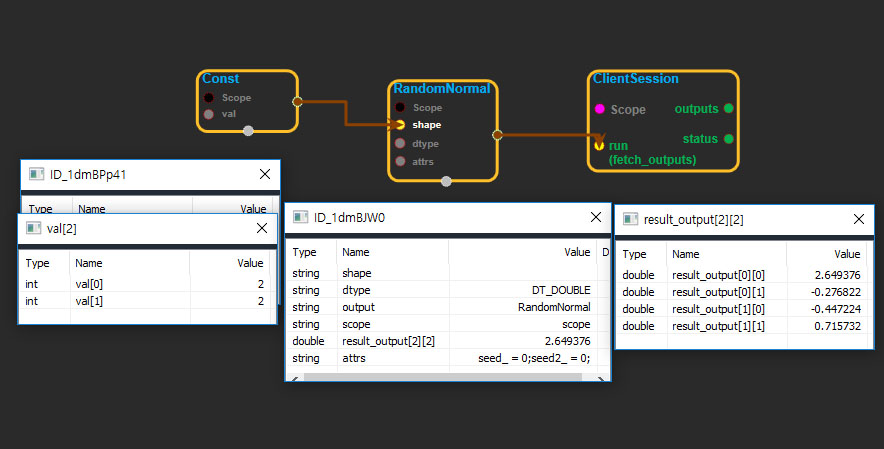Click the Value column header in ID_1dmBJW0
The image size is (884, 449).
tap(576, 253)
